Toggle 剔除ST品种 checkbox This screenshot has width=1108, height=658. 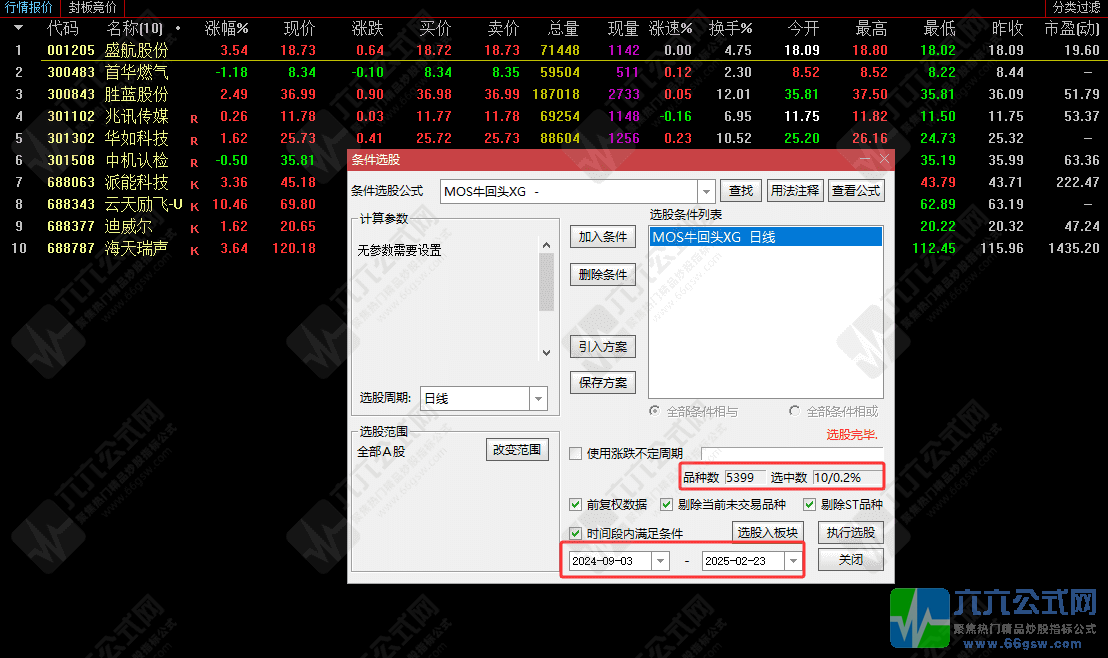810,505
